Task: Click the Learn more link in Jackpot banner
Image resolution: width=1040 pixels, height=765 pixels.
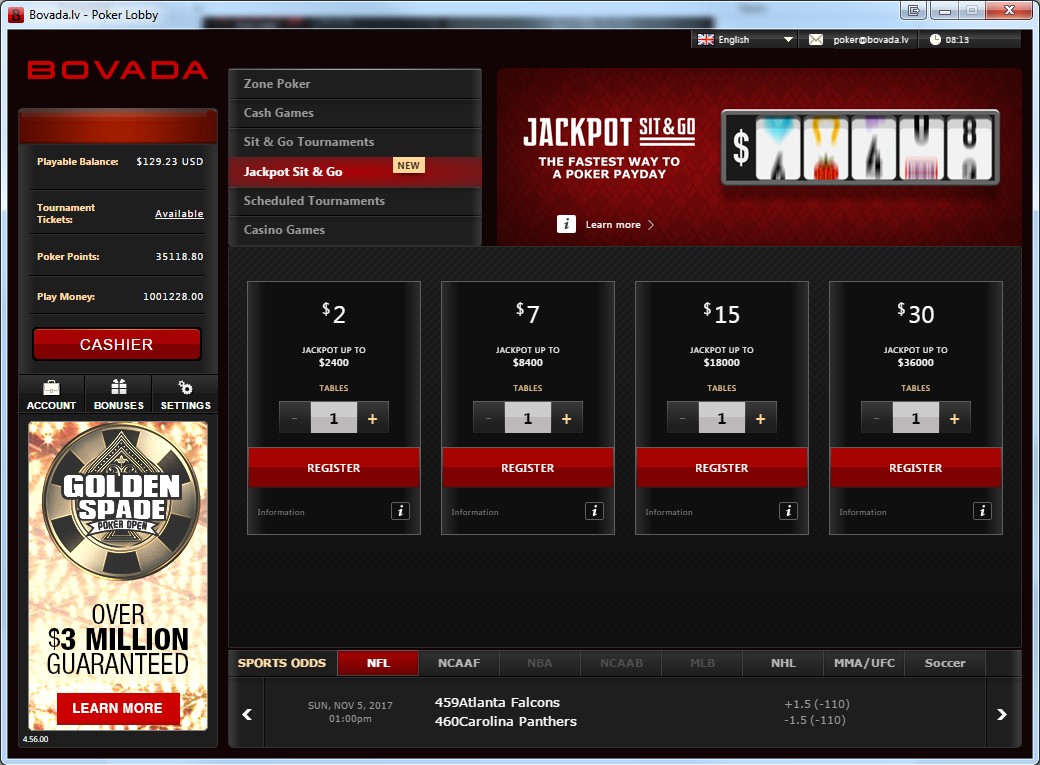Action: coord(613,225)
